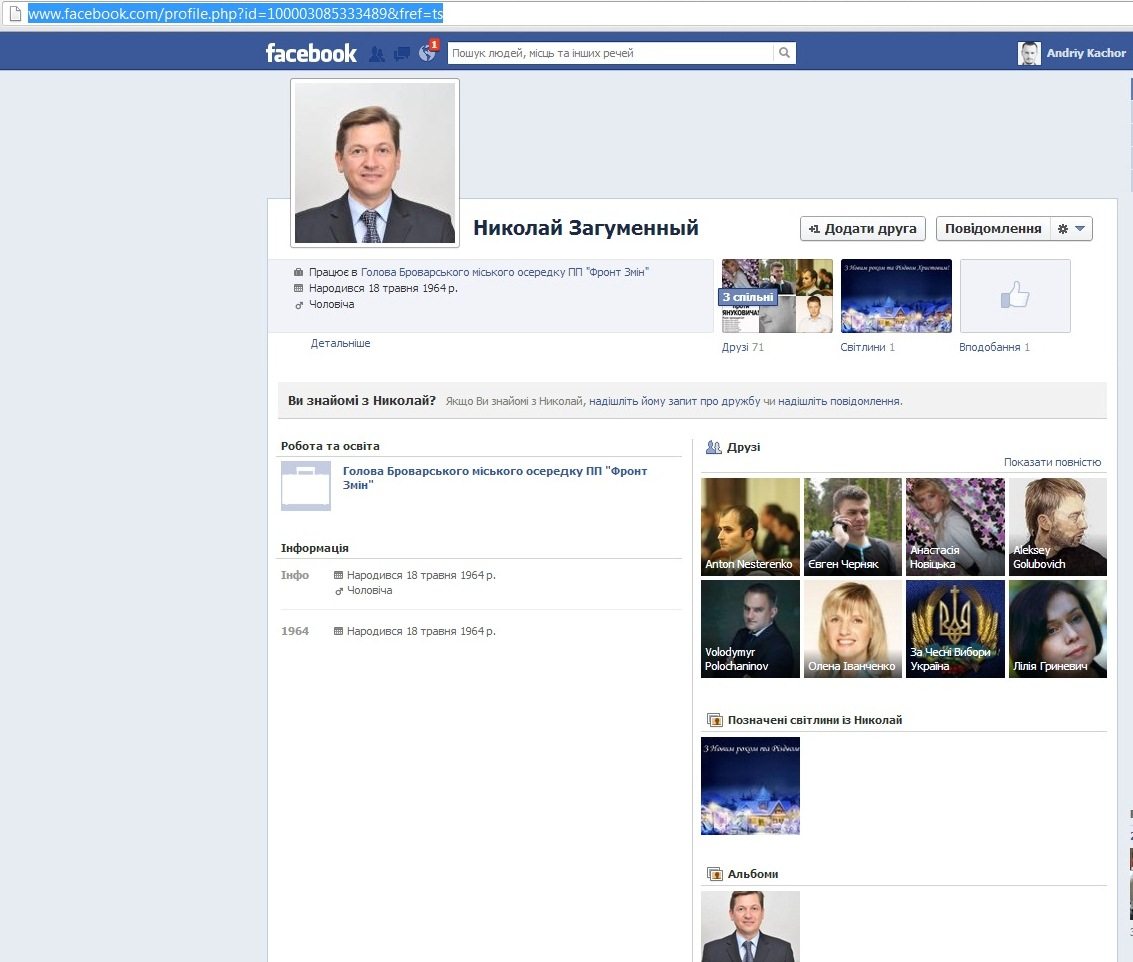Click the 3 спільні mutual friends badge
Screen dimensions: 1133x962
[748, 297]
